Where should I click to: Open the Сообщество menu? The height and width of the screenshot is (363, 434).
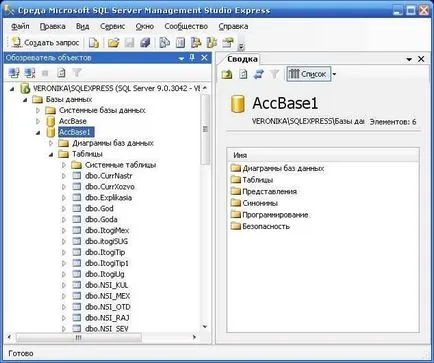(186, 26)
